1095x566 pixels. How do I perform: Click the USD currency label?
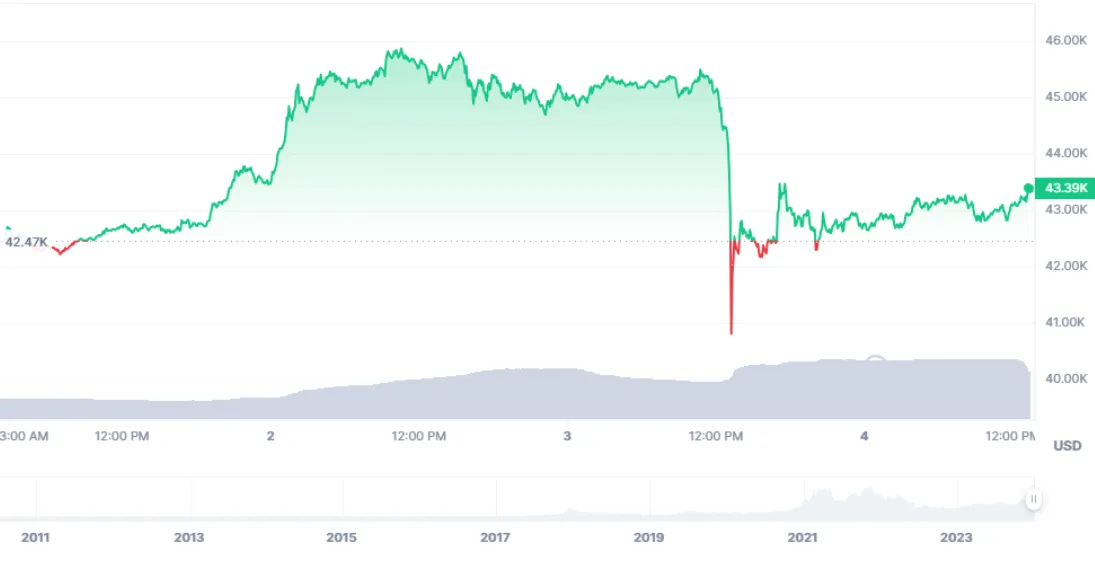[1067, 446]
